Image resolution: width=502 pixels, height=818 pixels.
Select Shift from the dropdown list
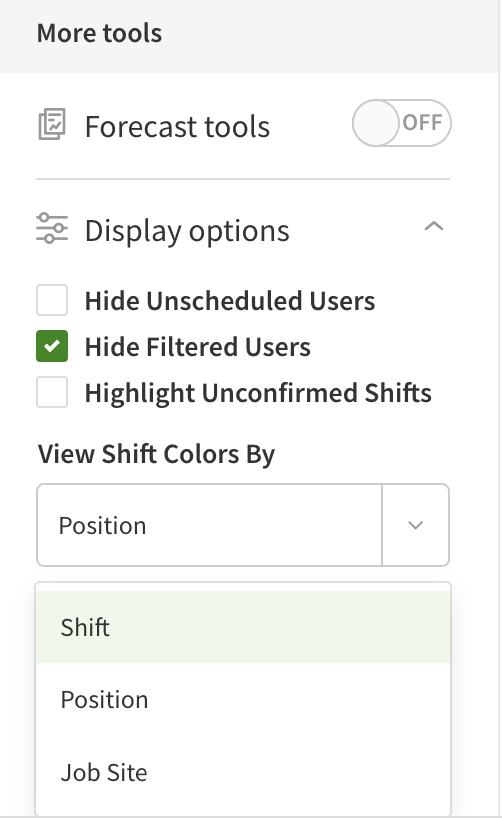tap(243, 627)
